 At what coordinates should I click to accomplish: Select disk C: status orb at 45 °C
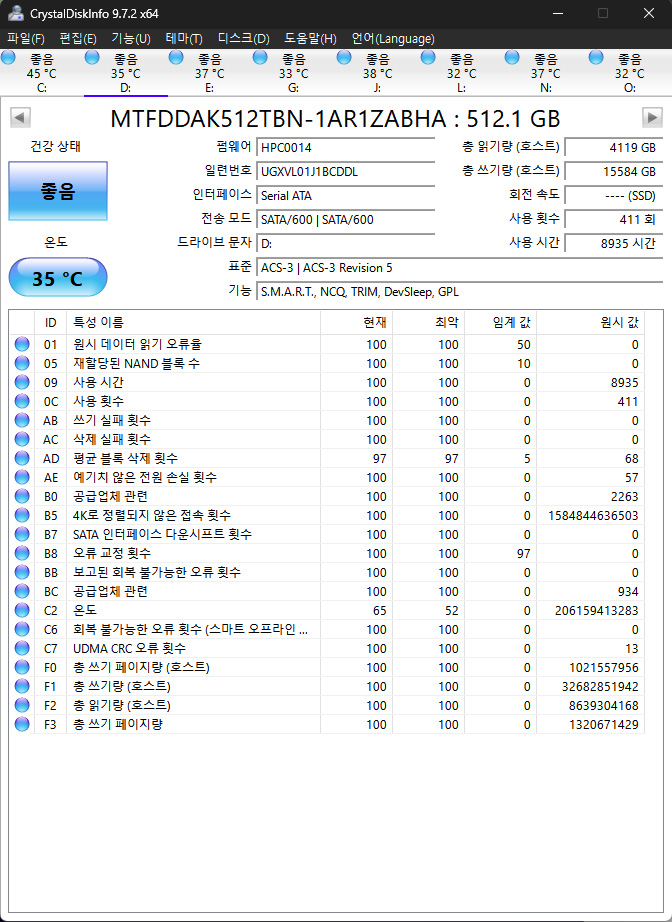tap(8, 58)
